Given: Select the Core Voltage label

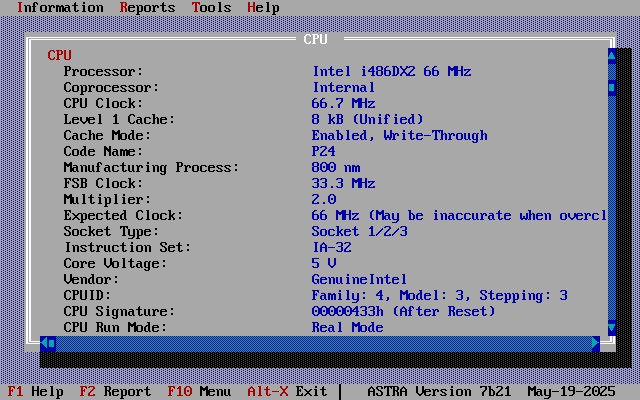Looking at the screenshot, I should point(115,264).
